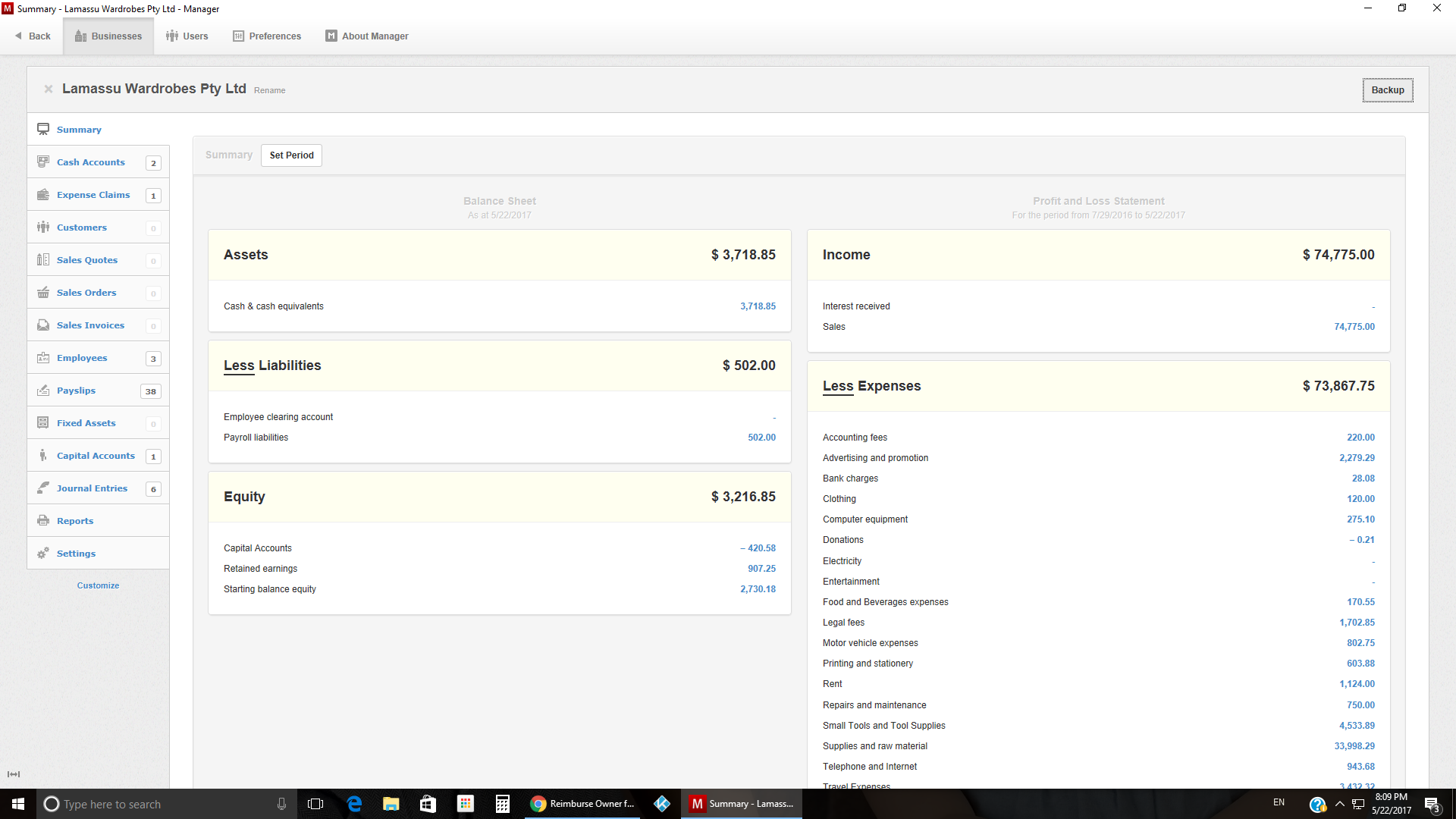Click Retained earnings amount 907.25
1456x819 pixels.
tap(761, 569)
